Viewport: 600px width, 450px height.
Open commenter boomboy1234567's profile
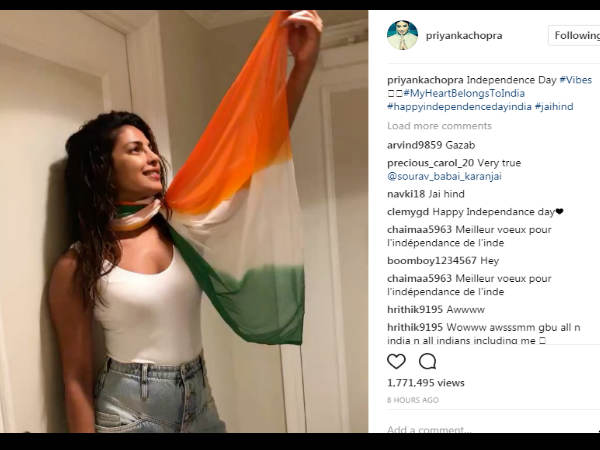click(x=432, y=261)
